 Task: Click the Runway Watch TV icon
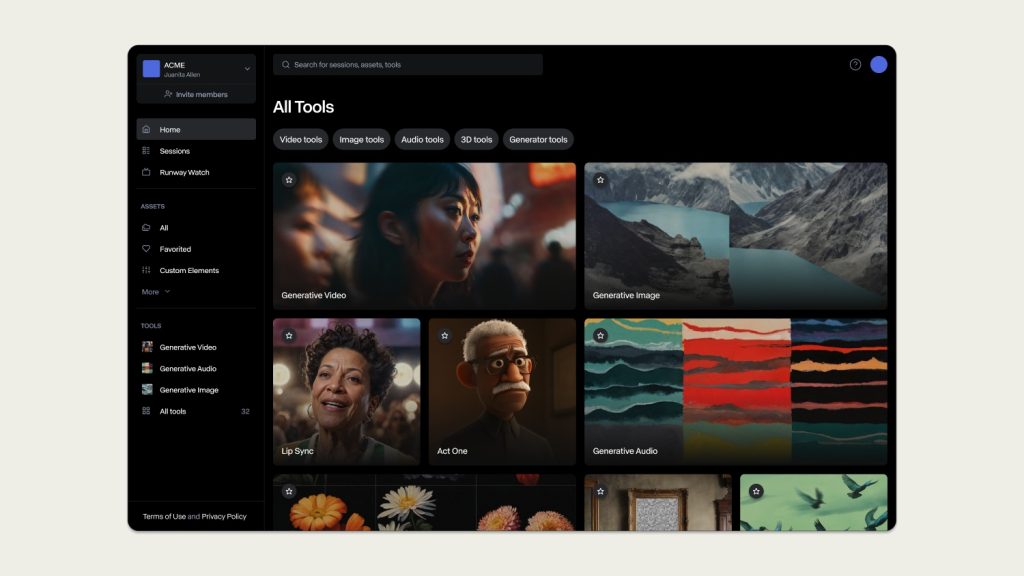[146, 172]
